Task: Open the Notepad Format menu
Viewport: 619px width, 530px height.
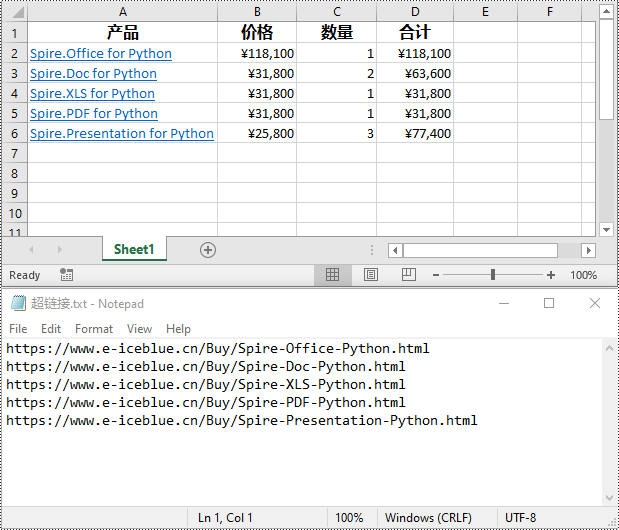Action: (94, 329)
